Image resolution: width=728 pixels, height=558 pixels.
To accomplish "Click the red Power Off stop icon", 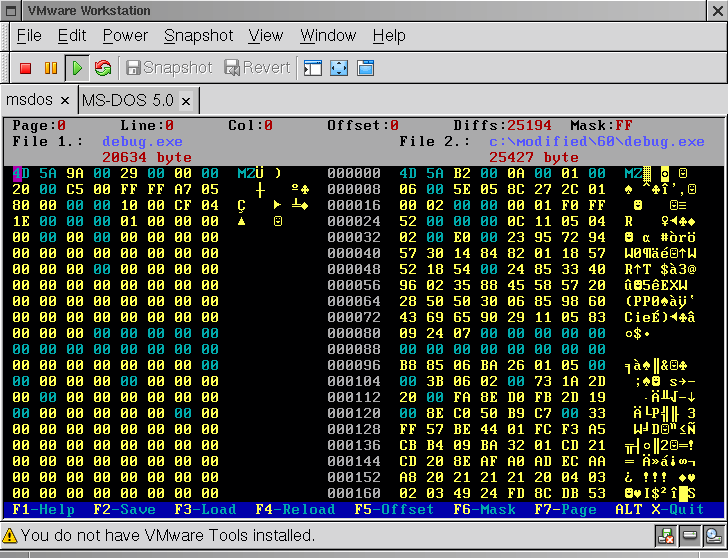I will (26, 68).
